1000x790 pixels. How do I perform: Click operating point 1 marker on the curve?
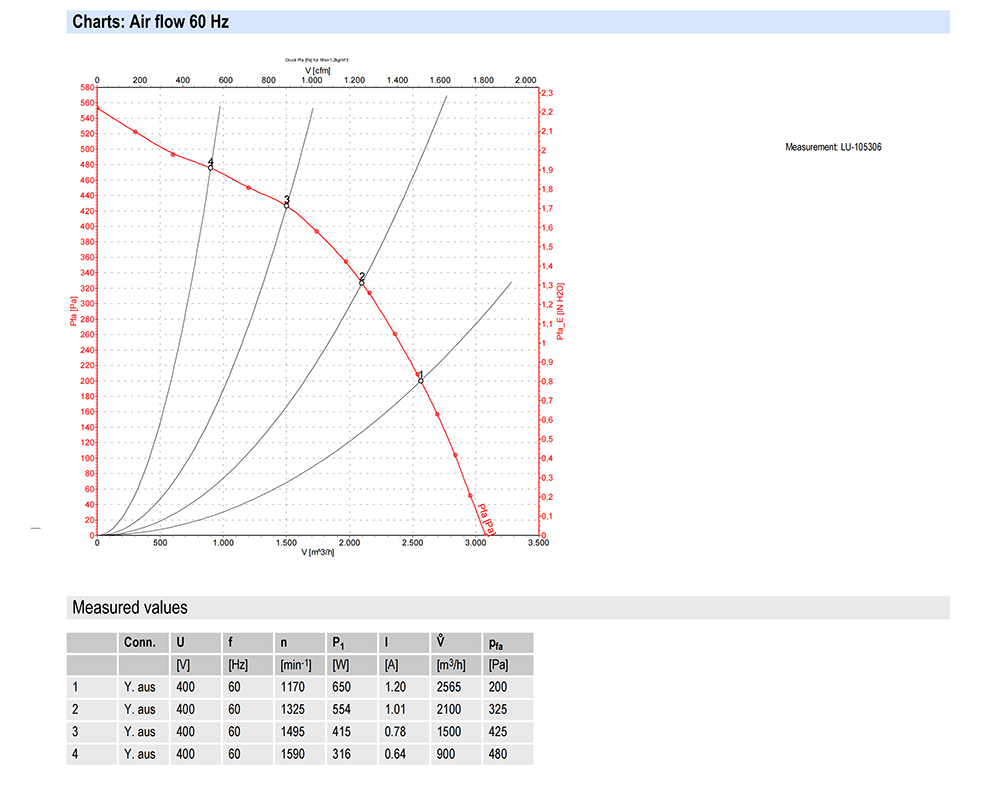[421, 381]
